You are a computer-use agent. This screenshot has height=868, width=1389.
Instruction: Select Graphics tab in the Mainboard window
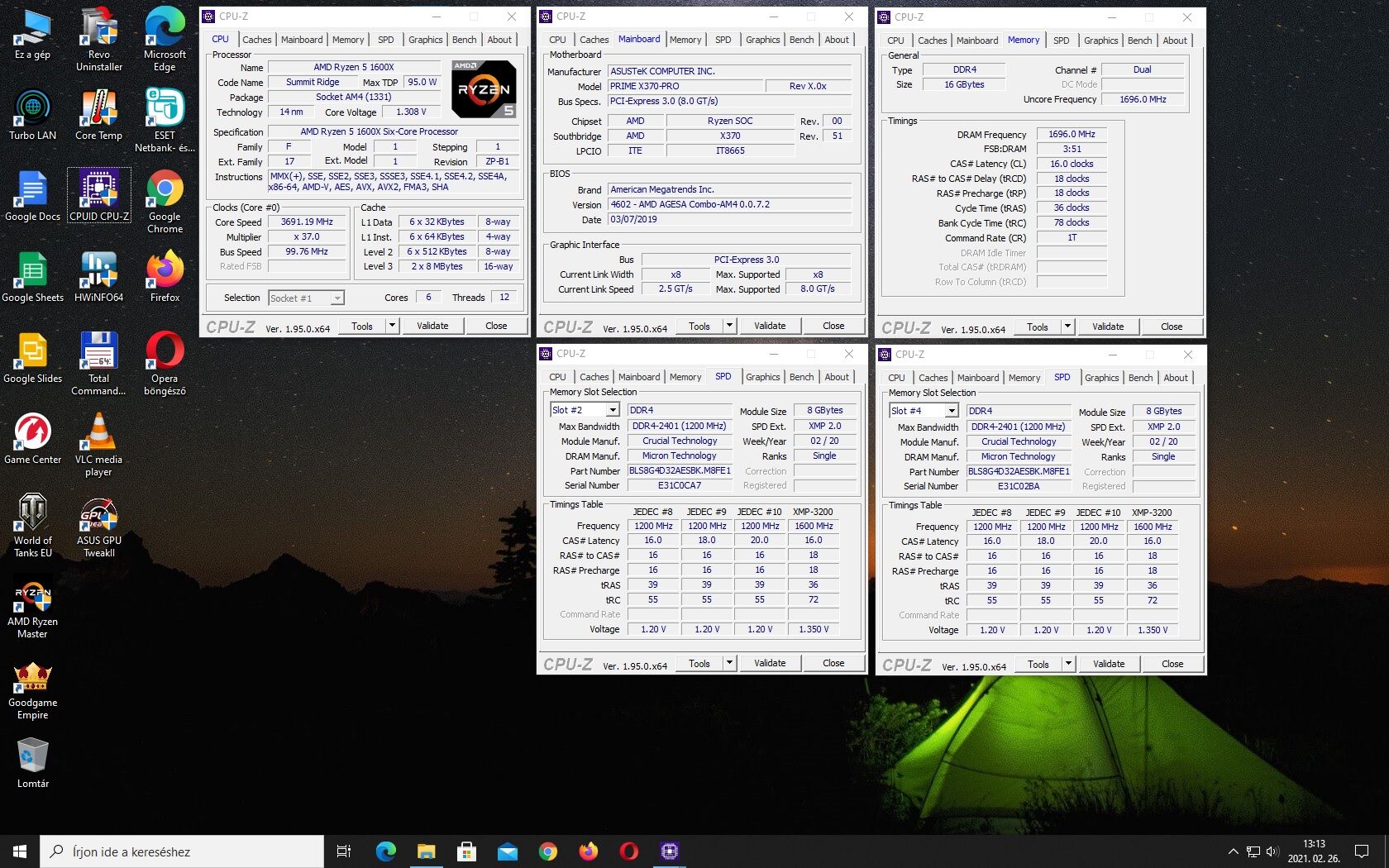tap(762, 40)
